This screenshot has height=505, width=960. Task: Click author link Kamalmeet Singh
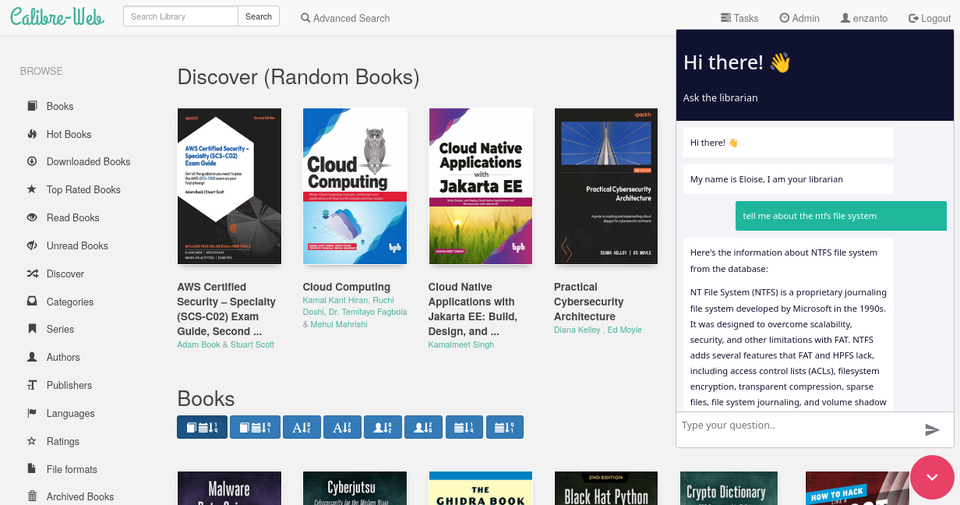pyautogui.click(x=461, y=344)
